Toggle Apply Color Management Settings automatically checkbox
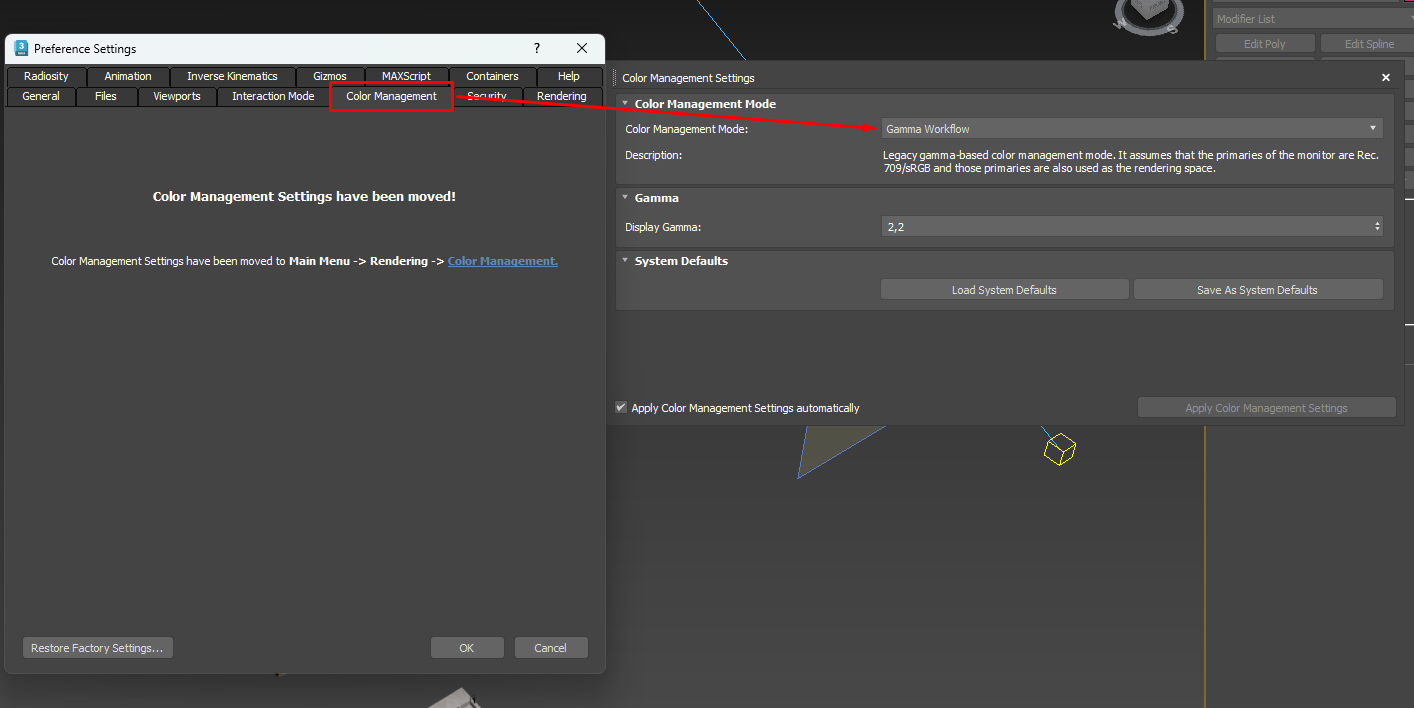Image resolution: width=1414 pixels, height=708 pixels. click(621, 407)
